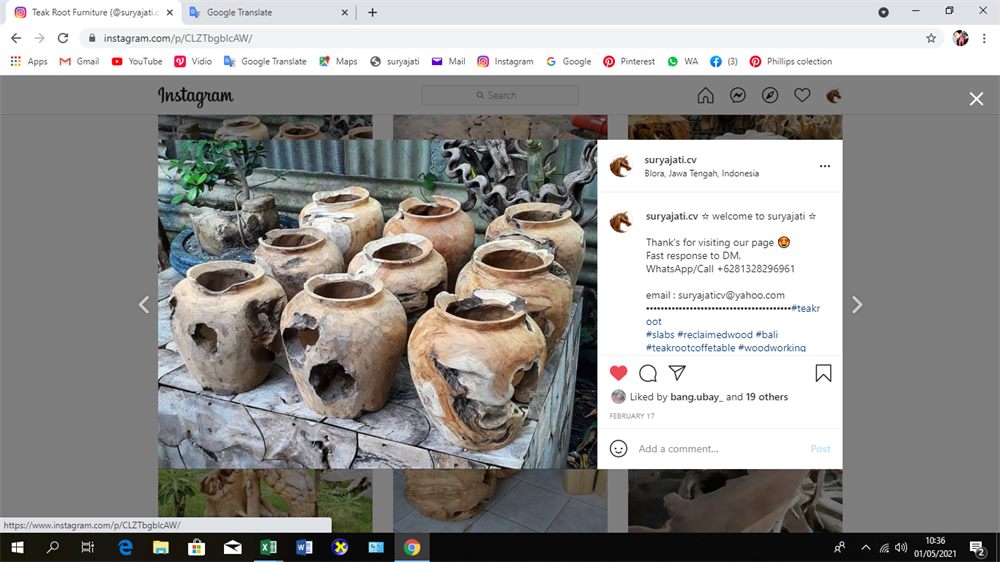
Task: Launch Microsoft Edge from taskbar
Action: tap(125, 547)
